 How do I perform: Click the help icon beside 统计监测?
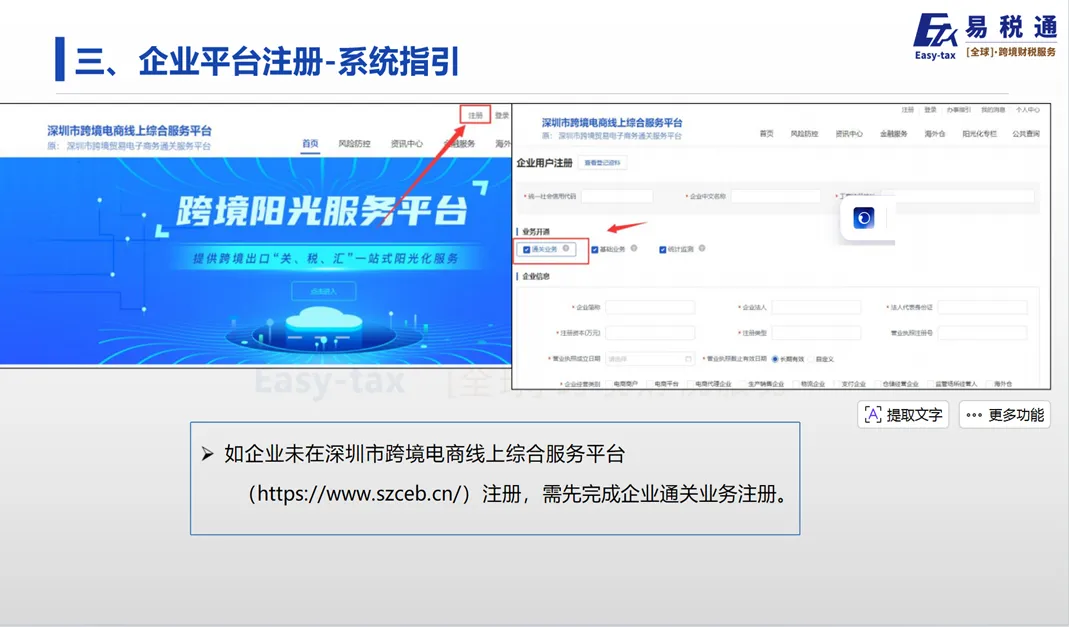pos(703,249)
